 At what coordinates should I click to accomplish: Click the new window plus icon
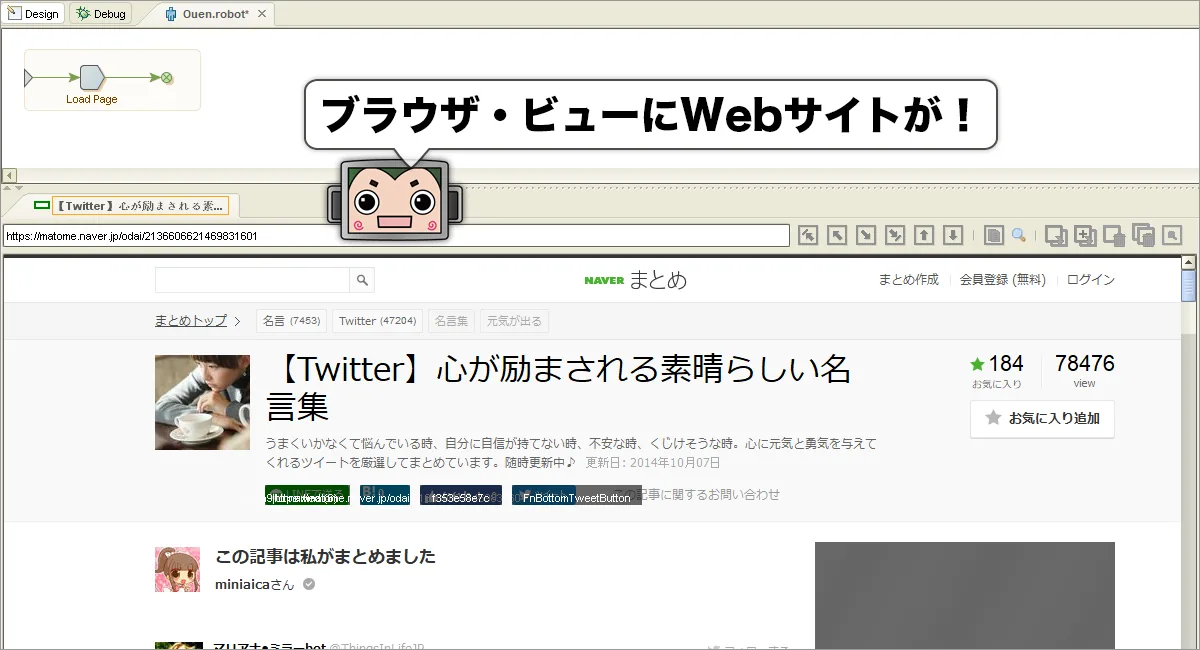pyautogui.click(x=1085, y=235)
